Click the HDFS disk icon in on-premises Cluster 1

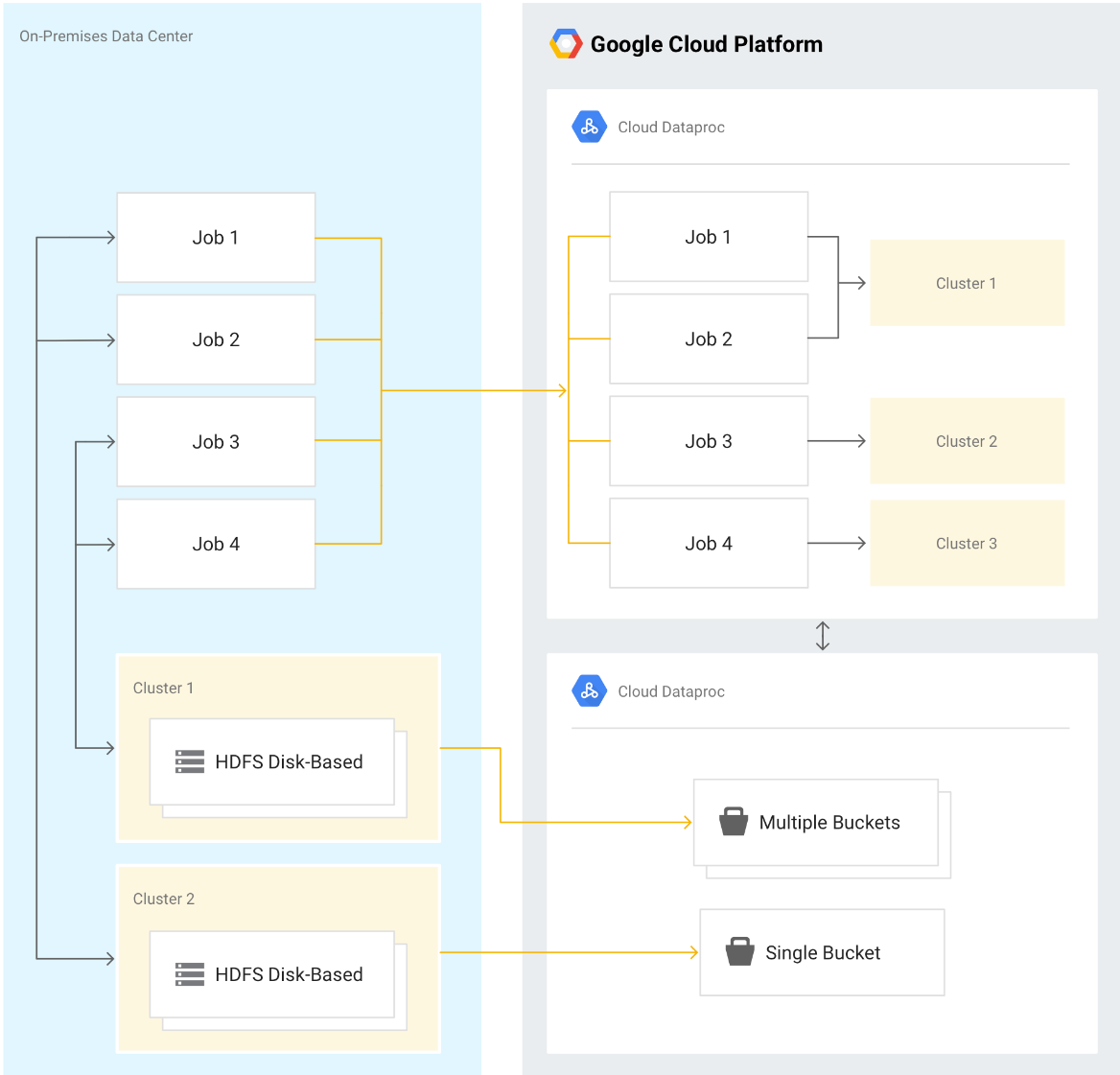pyautogui.click(x=190, y=761)
